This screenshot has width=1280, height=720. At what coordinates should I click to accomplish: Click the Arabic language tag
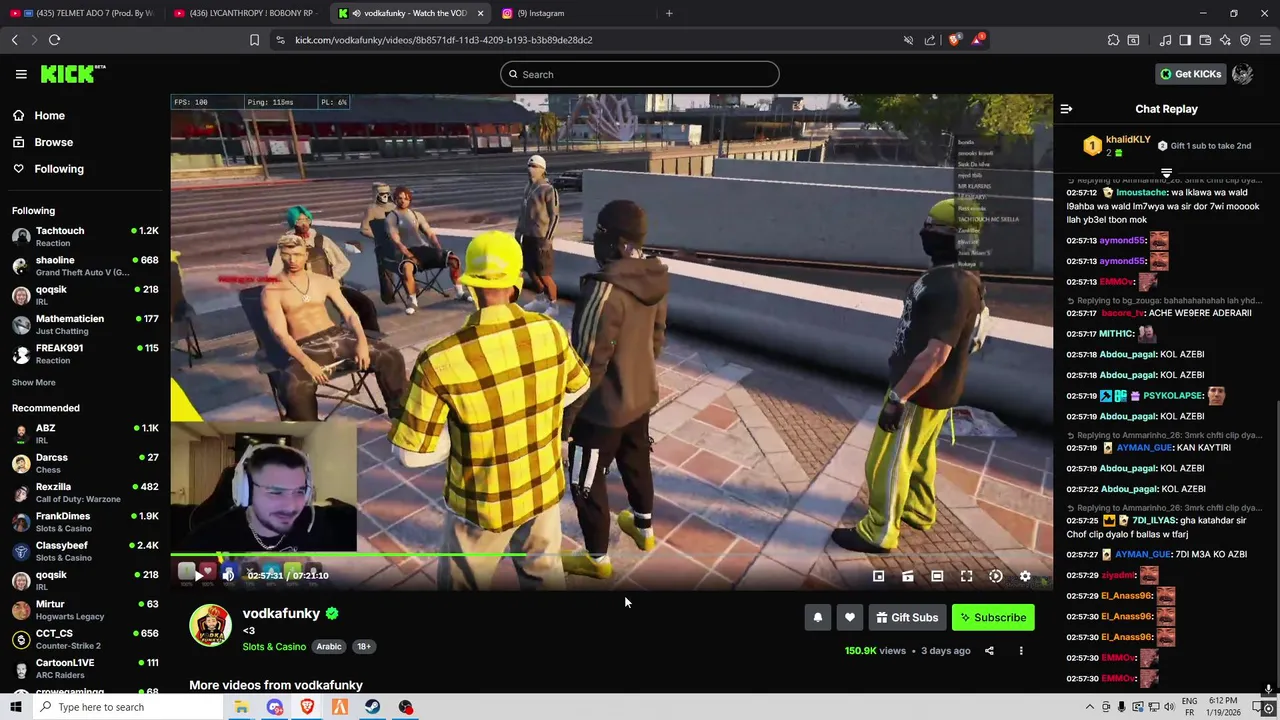coord(329,646)
